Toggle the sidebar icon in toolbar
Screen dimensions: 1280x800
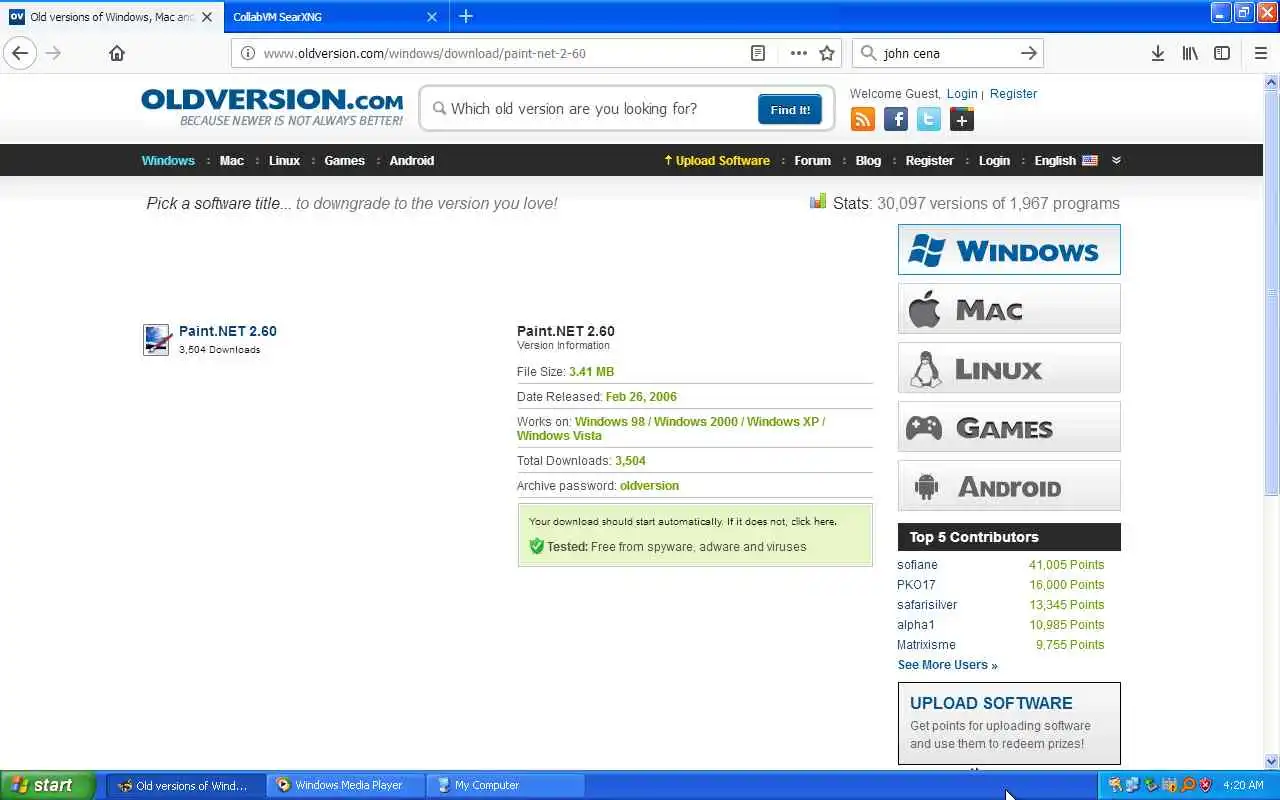click(x=1222, y=54)
